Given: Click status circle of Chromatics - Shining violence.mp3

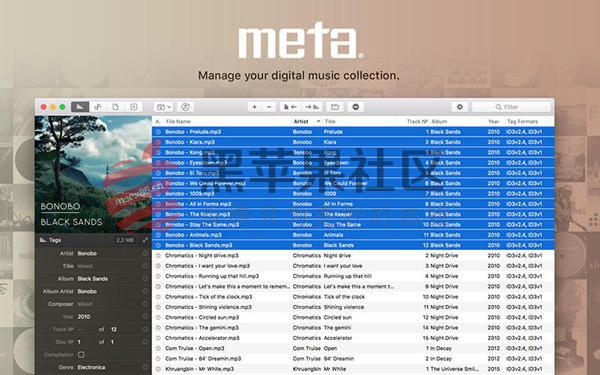Looking at the screenshot, I should pos(158,307).
